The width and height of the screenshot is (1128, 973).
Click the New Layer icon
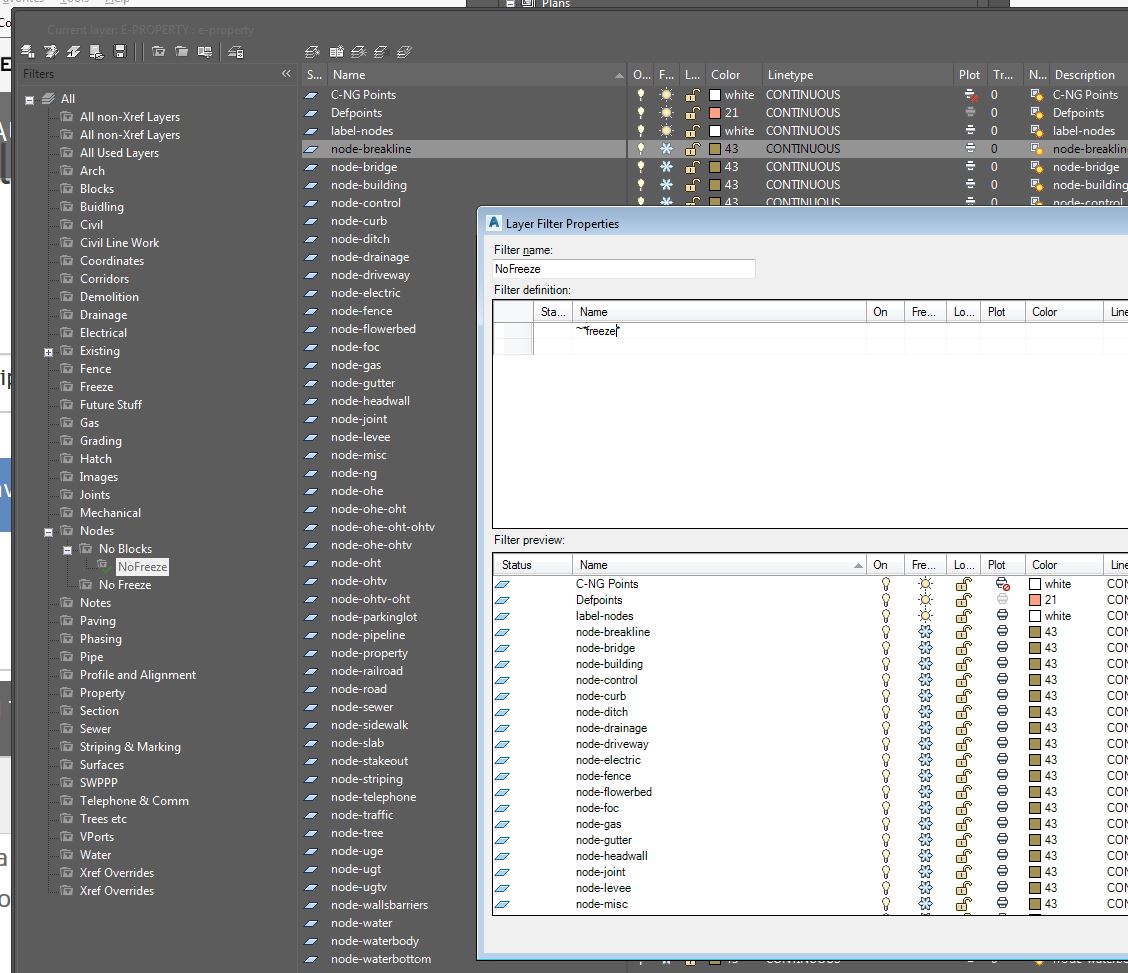pos(313,51)
